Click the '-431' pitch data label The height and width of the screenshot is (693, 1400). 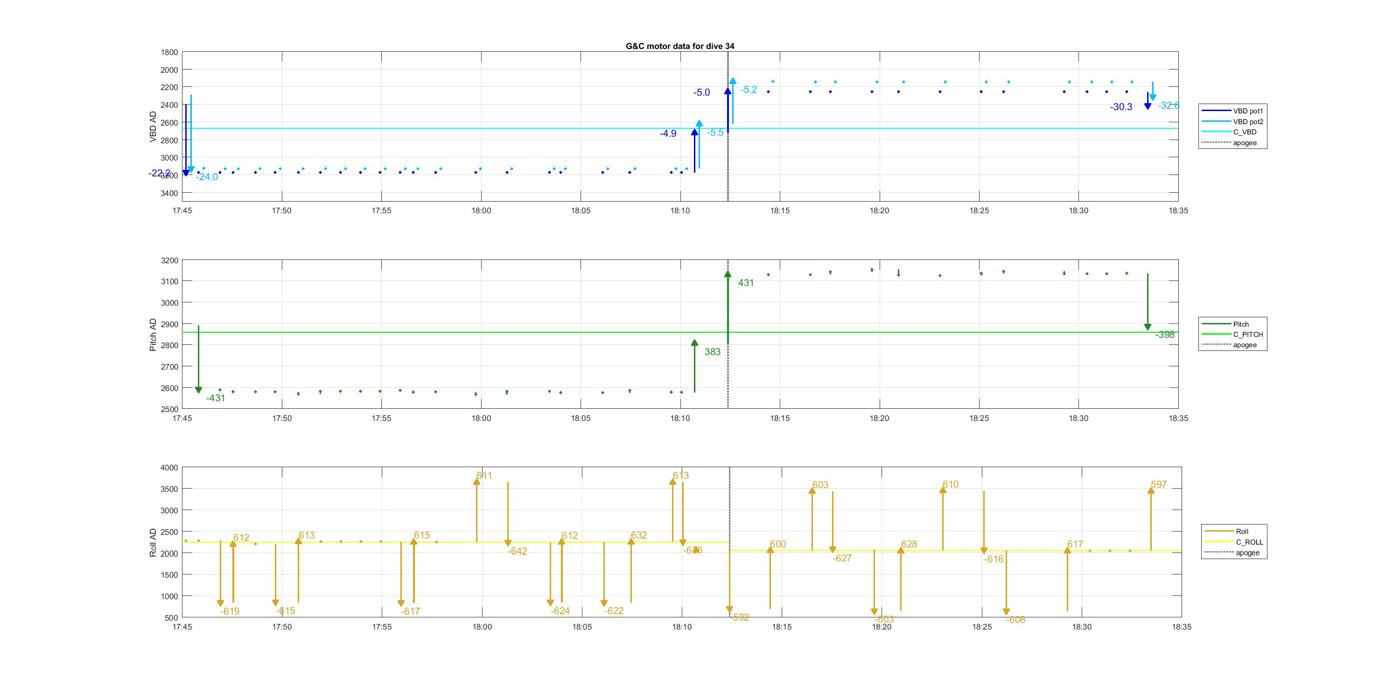(x=216, y=398)
